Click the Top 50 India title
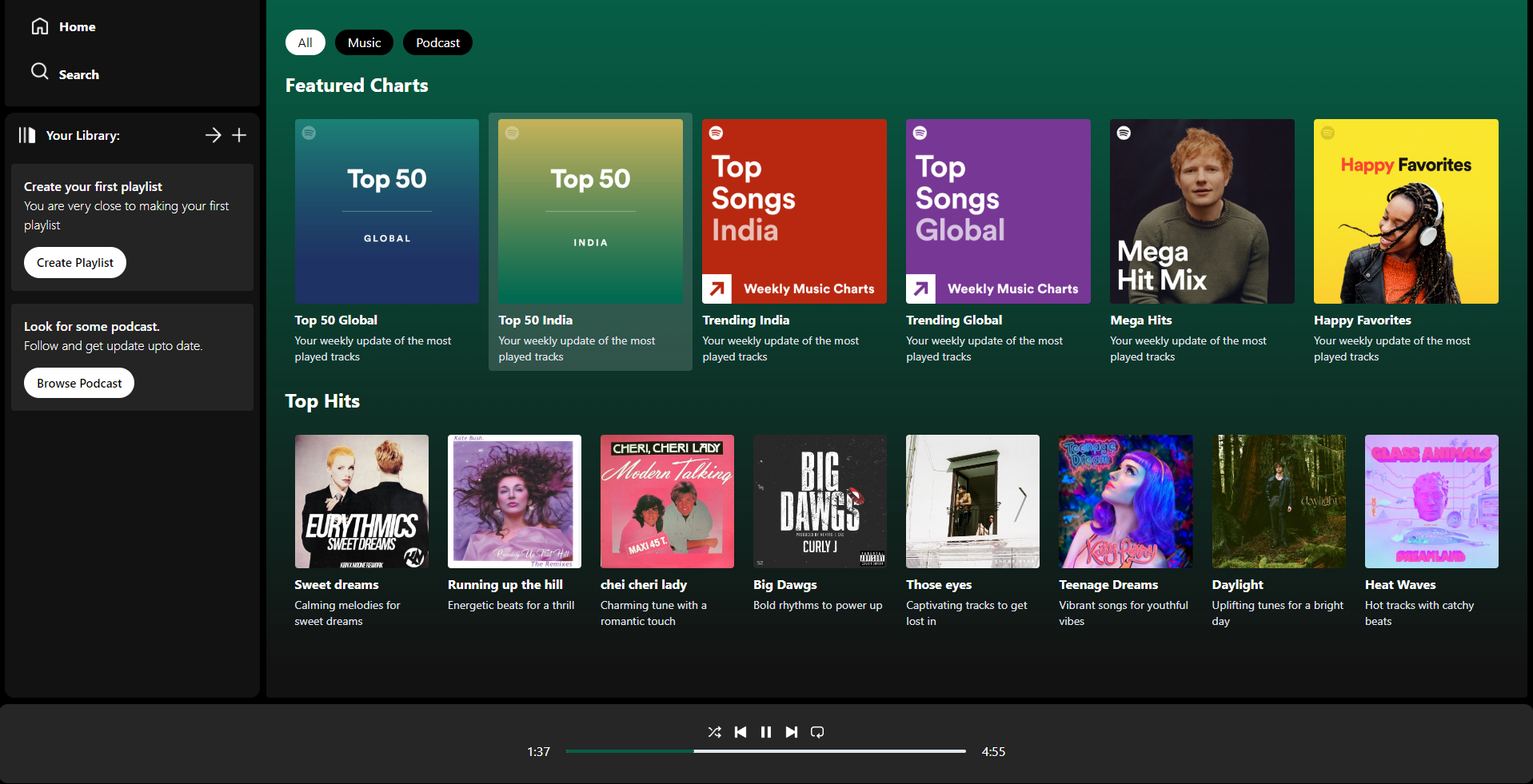1533x784 pixels. 535,320
